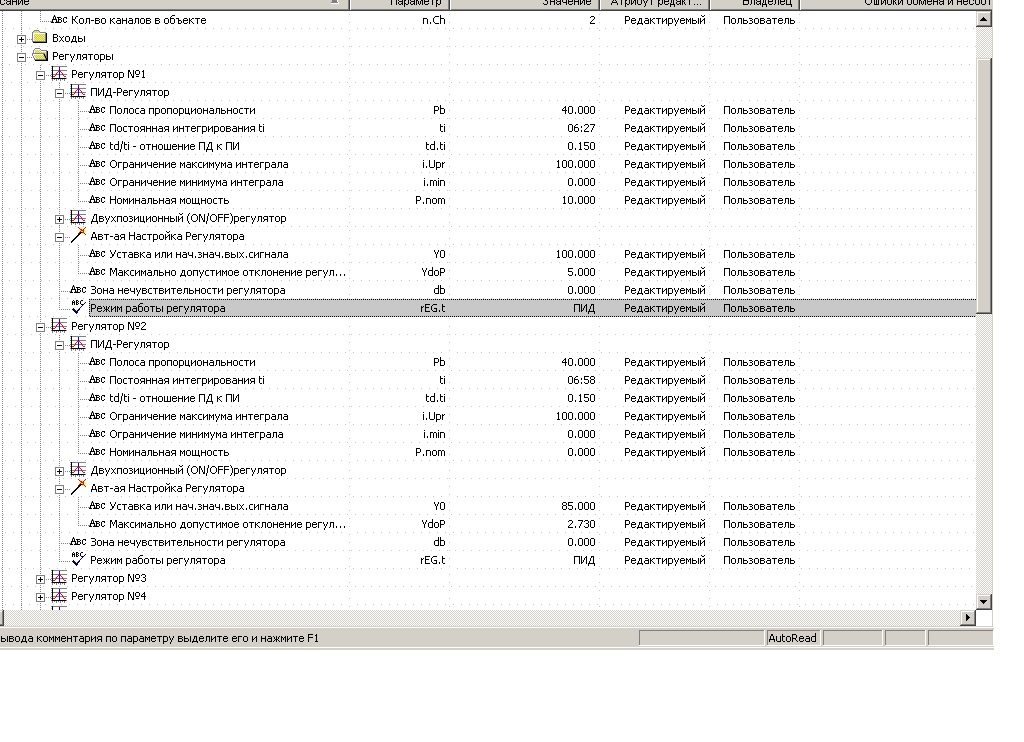This screenshot has width=1024, height=742.
Task: Expand the Входы folder node
Action: coord(22,39)
